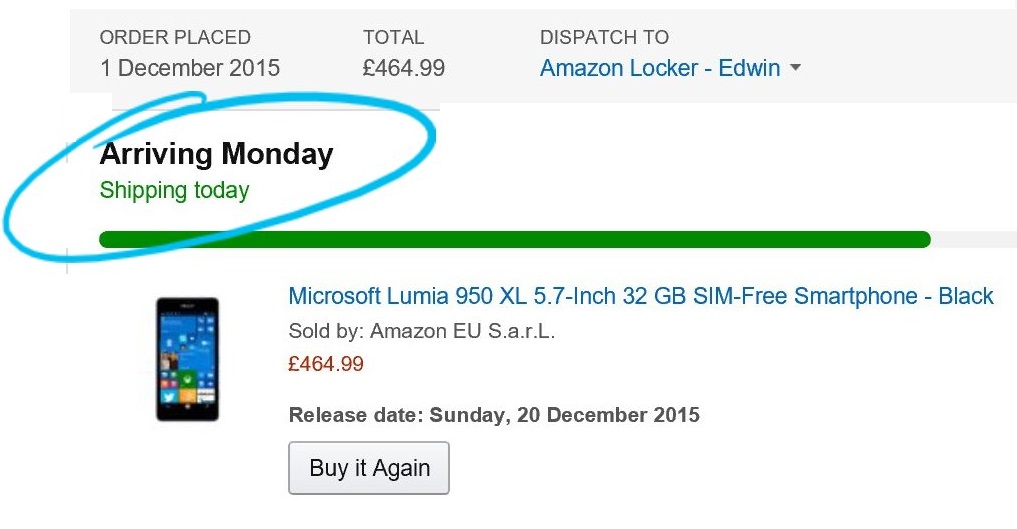The height and width of the screenshot is (529, 1017).
Task: Click the Windows tiles on the phone screen image
Action: click(x=187, y=359)
